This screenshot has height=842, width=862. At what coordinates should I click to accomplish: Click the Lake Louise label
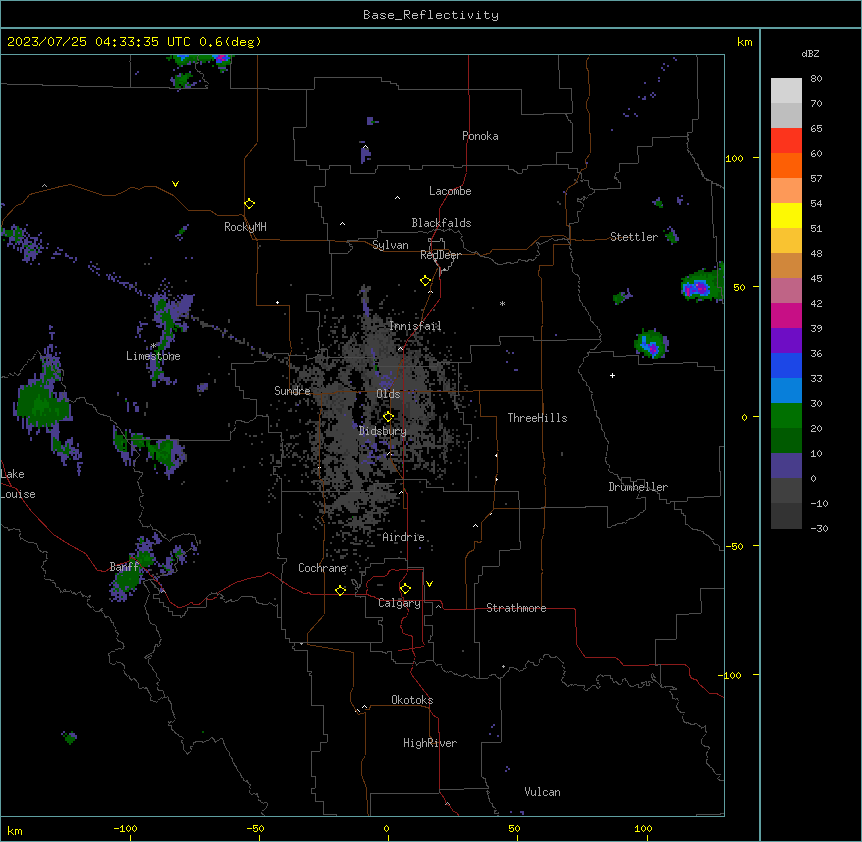coord(18,484)
